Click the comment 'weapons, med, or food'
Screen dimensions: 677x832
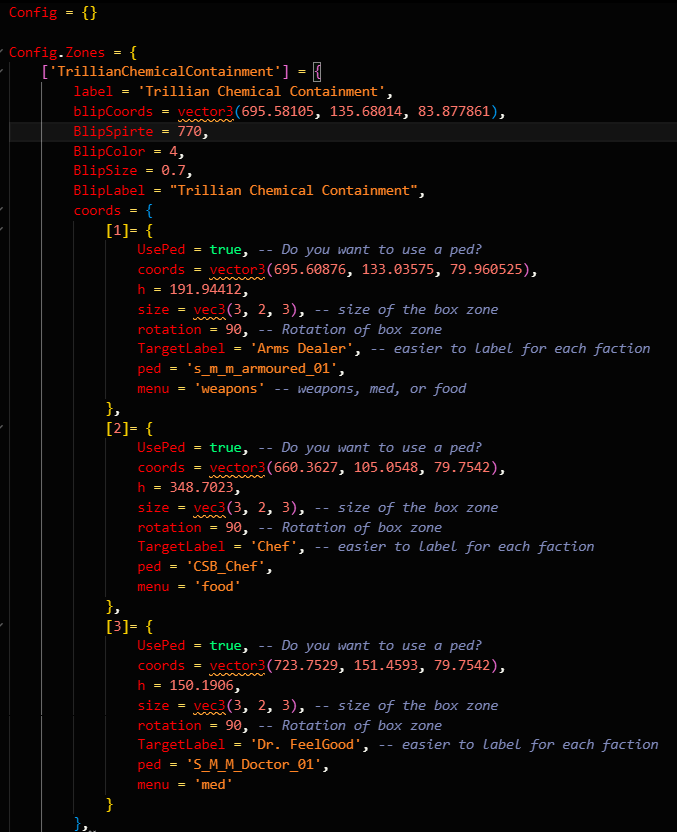tap(381, 388)
